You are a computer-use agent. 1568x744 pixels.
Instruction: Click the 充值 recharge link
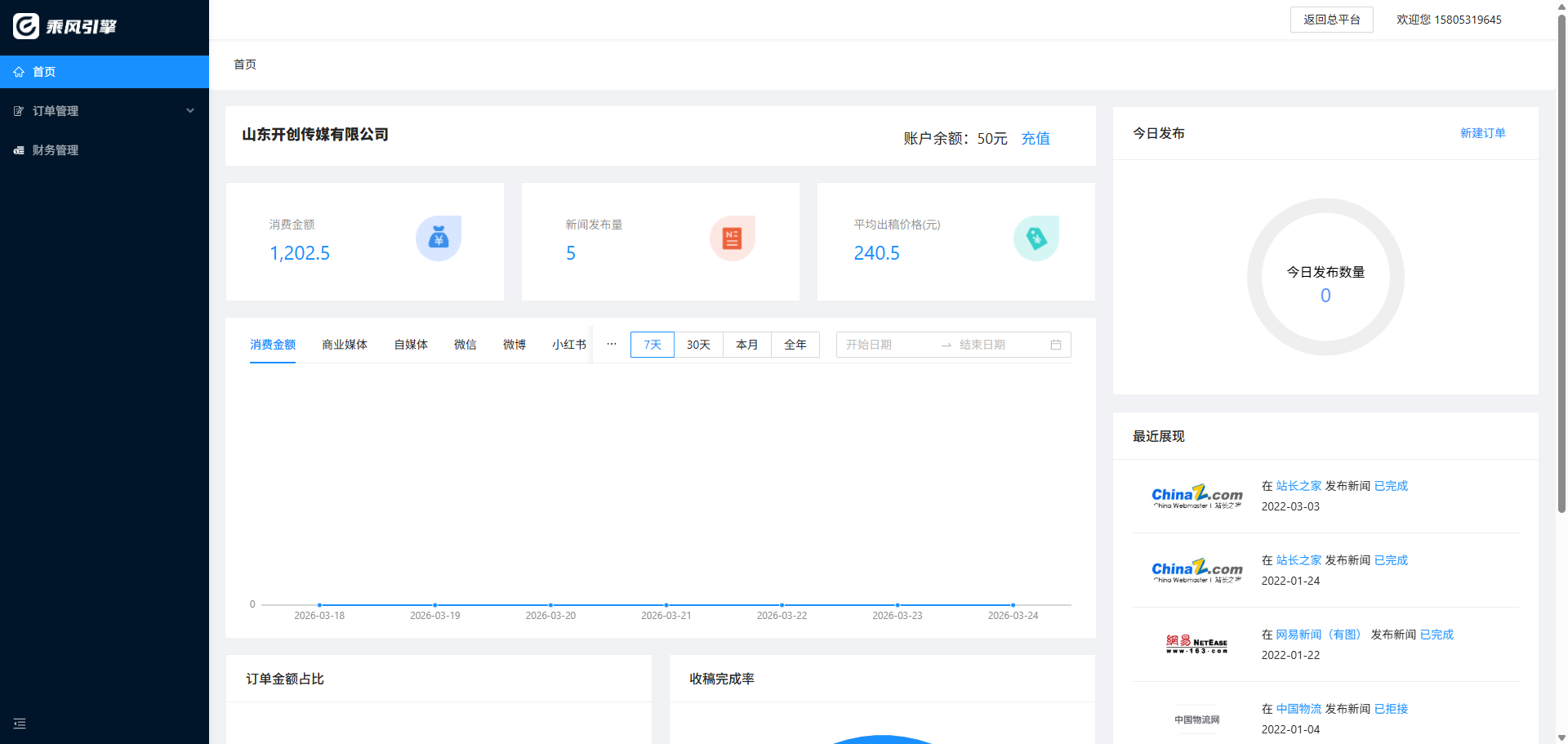tap(1035, 139)
